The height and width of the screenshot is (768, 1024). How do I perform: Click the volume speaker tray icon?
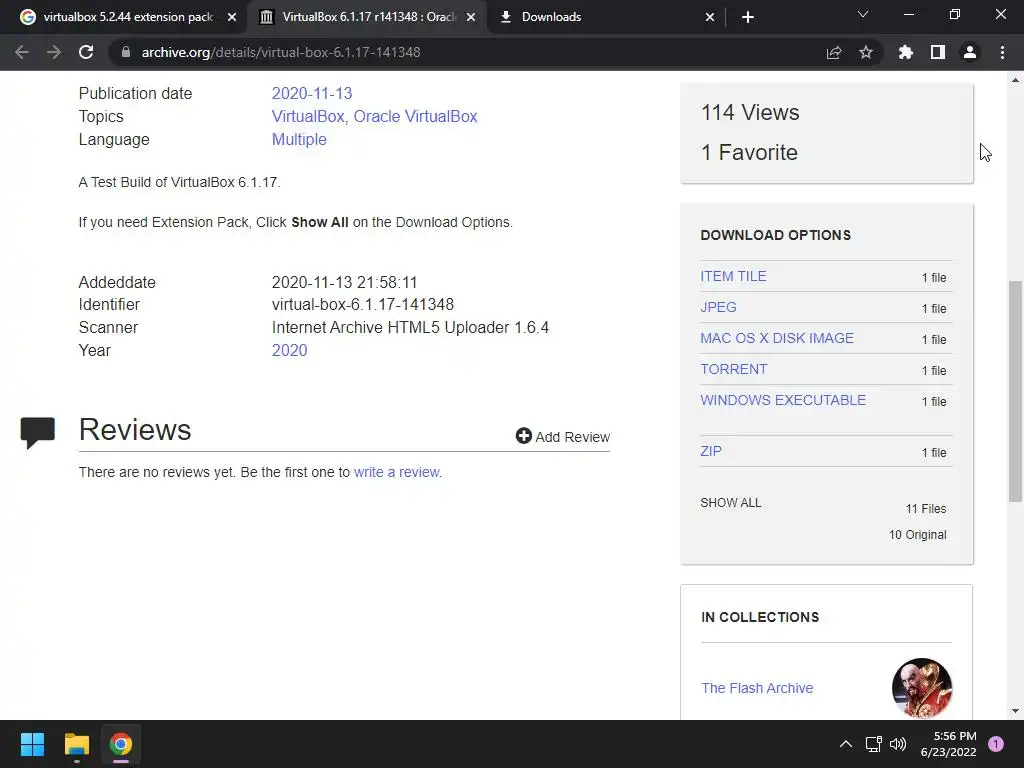click(x=898, y=744)
